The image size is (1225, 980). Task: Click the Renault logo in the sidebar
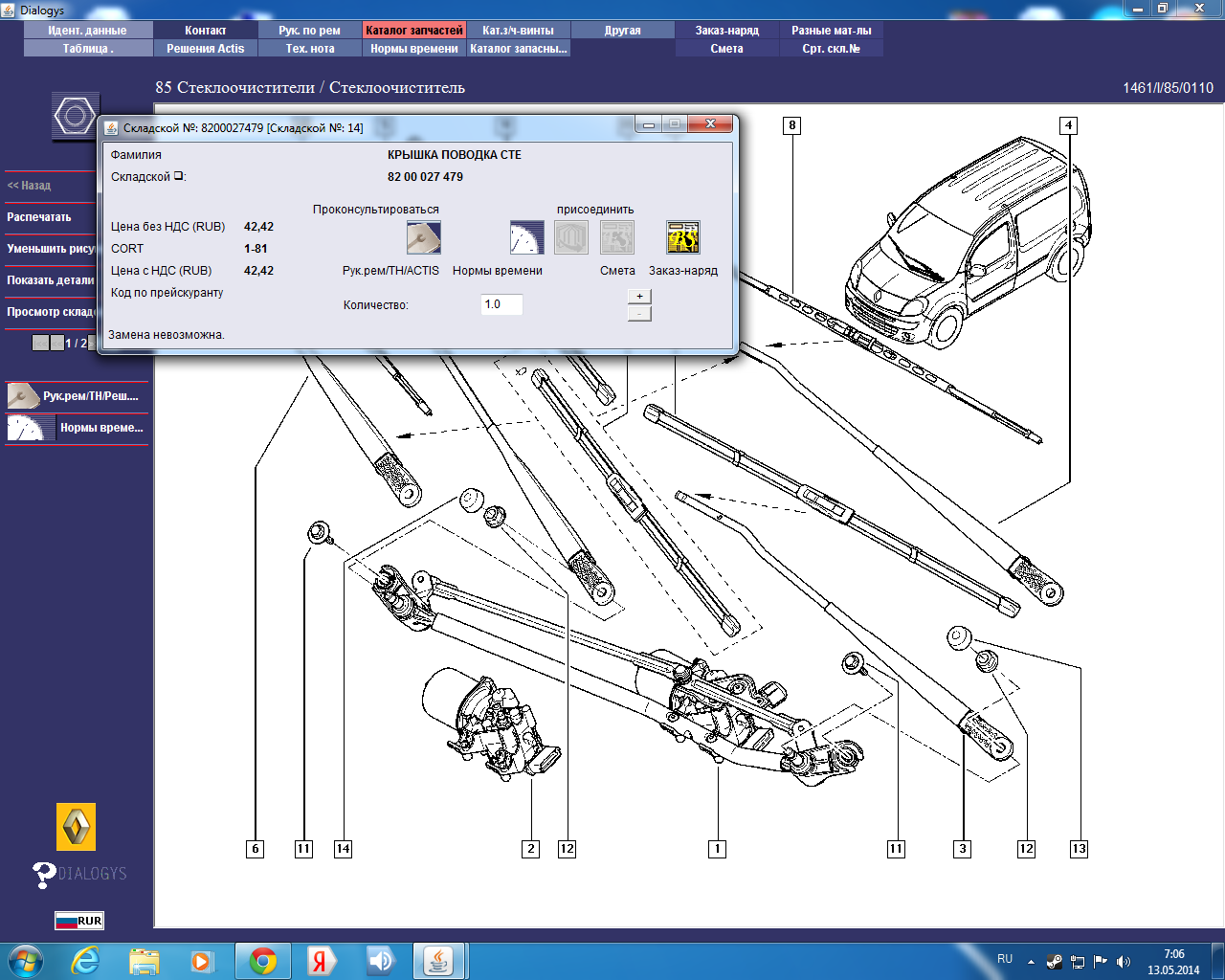(77, 827)
